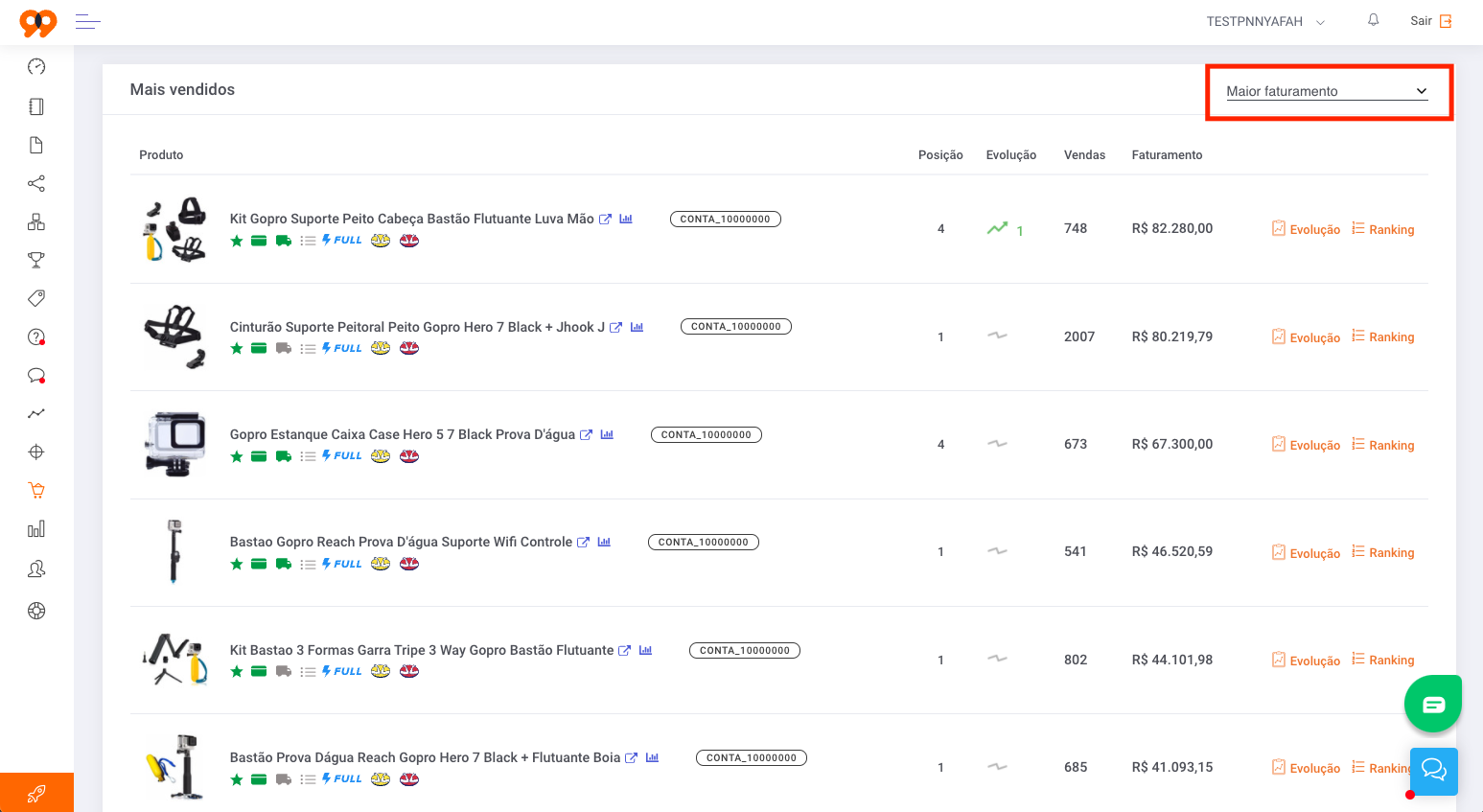The width and height of the screenshot is (1483, 812).
Task: Open external link for Bastao Gopro Reach product
Action: [583, 542]
